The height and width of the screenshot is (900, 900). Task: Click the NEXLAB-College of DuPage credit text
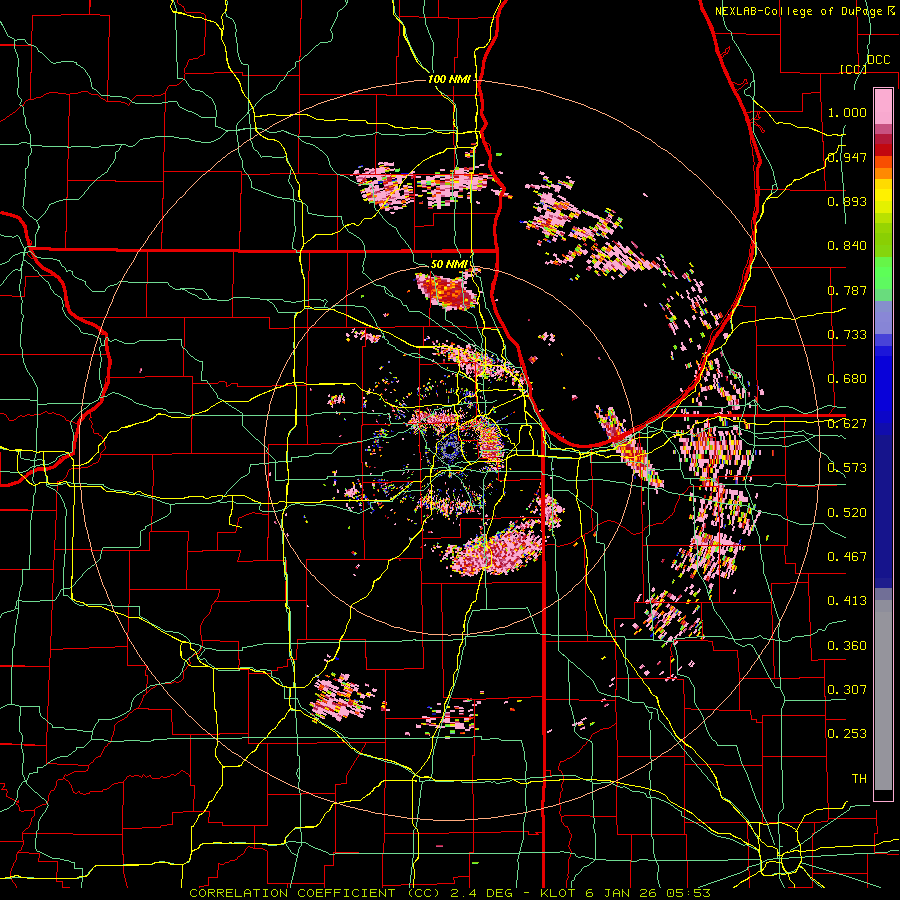801,11
